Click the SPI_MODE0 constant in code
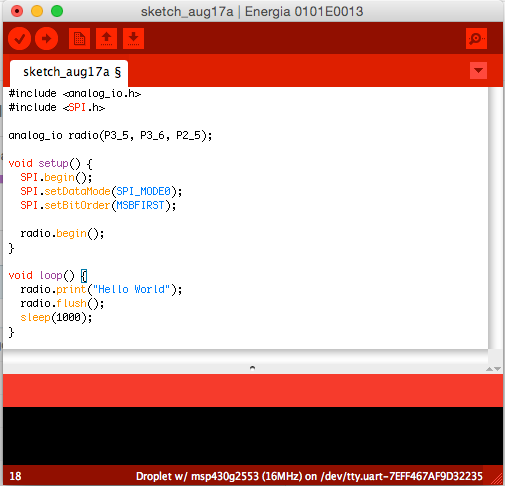 coord(143,191)
